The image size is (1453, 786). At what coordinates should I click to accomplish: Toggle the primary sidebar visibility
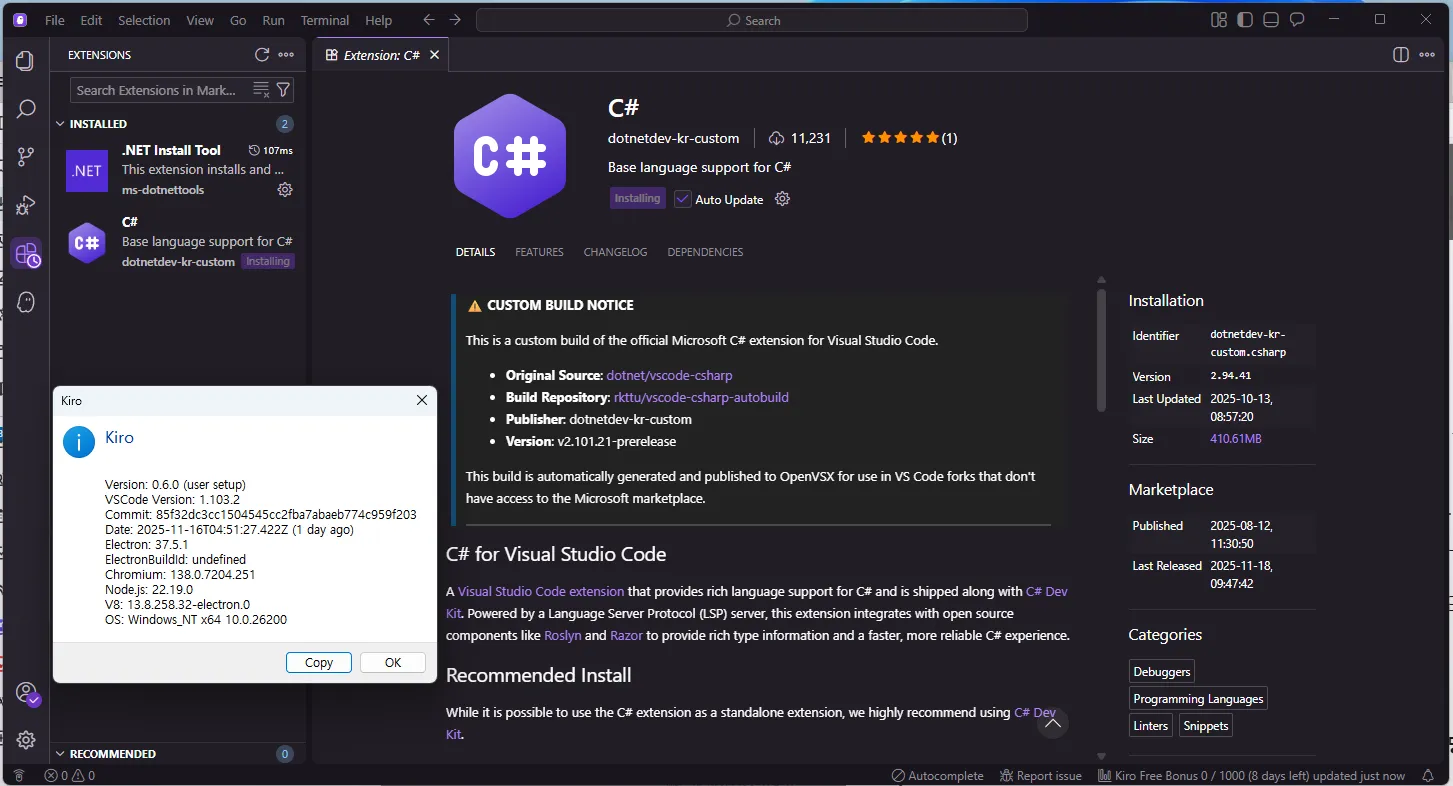pyautogui.click(x=1244, y=19)
